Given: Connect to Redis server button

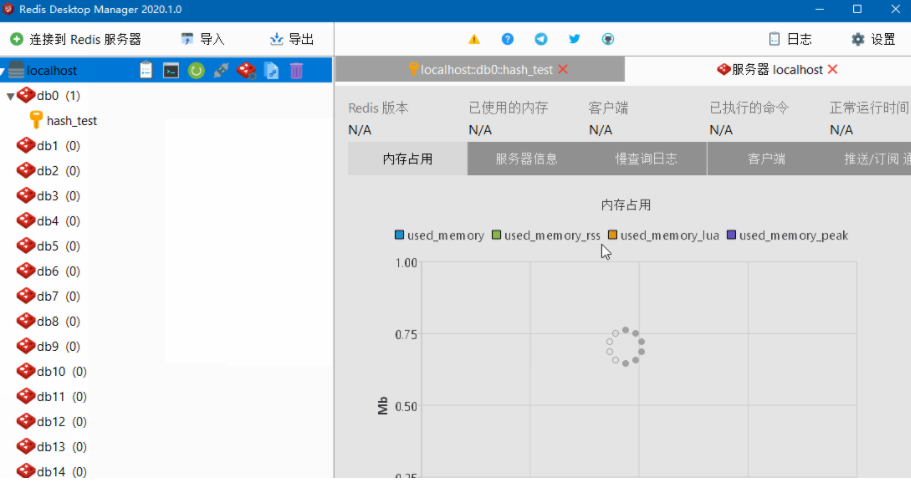Looking at the screenshot, I should coord(76,39).
